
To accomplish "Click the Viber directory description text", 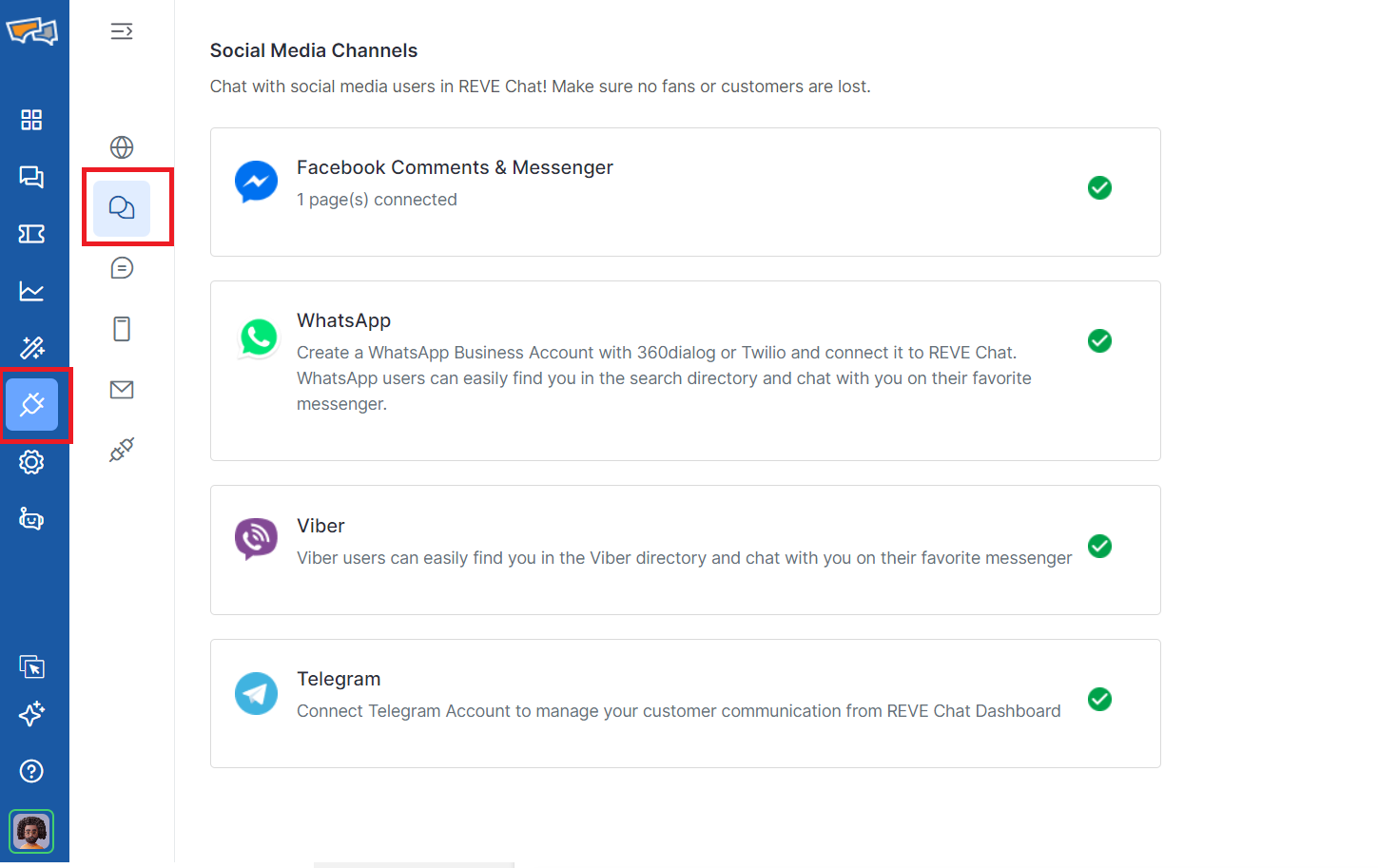I will click(x=684, y=558).
